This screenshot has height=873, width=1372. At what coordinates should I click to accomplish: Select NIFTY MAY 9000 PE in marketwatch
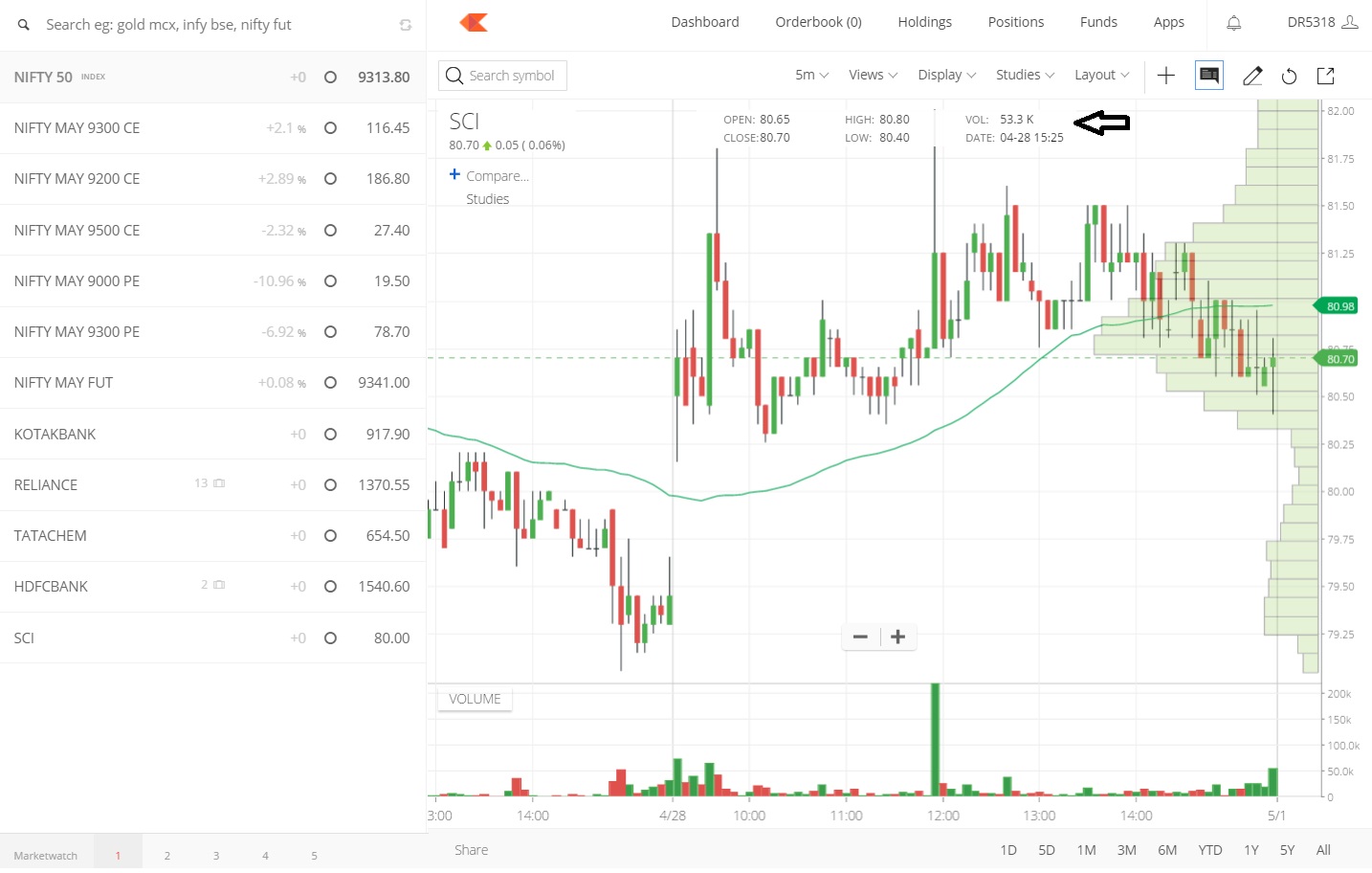tap(212, 281)
